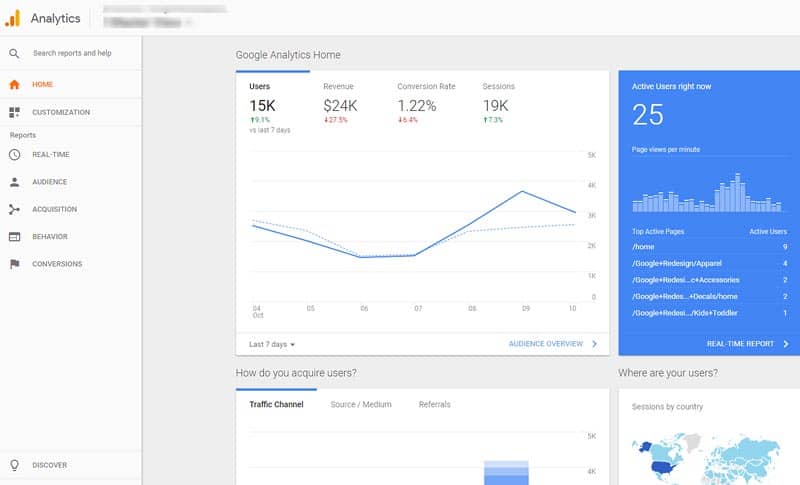
Task: Click the Analytics title text
Action: point(56,18)
